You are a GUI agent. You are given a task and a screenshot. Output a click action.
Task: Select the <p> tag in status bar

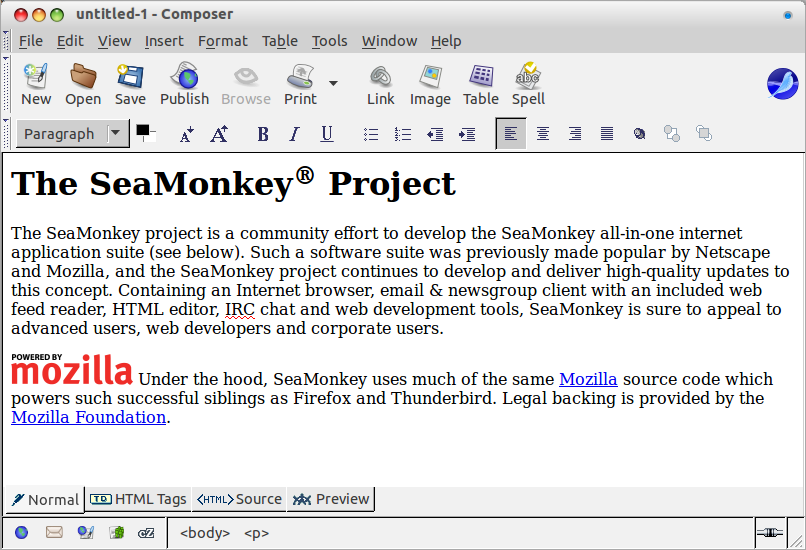coord(257,533)
